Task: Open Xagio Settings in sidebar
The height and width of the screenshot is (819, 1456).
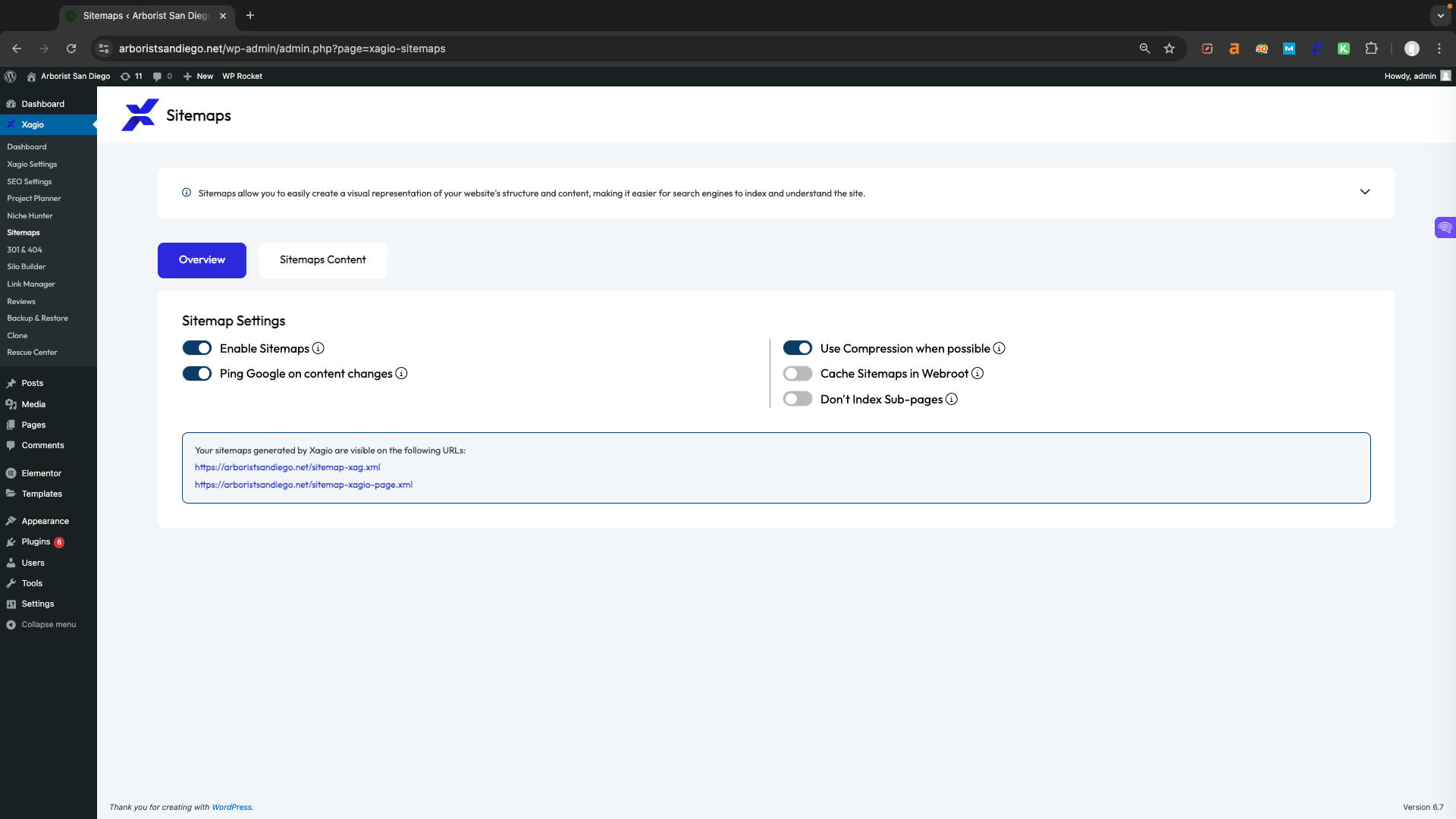Action: [x=32, y=165]
